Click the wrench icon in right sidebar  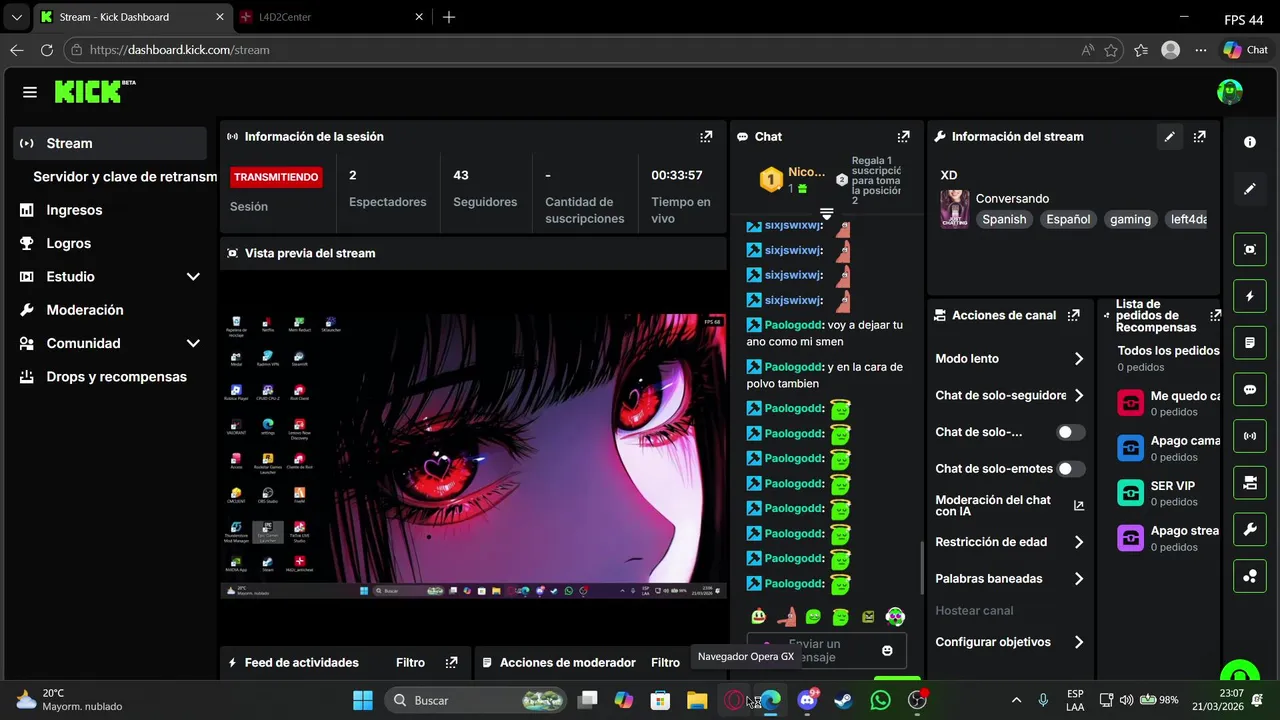tap(1250, 529)
